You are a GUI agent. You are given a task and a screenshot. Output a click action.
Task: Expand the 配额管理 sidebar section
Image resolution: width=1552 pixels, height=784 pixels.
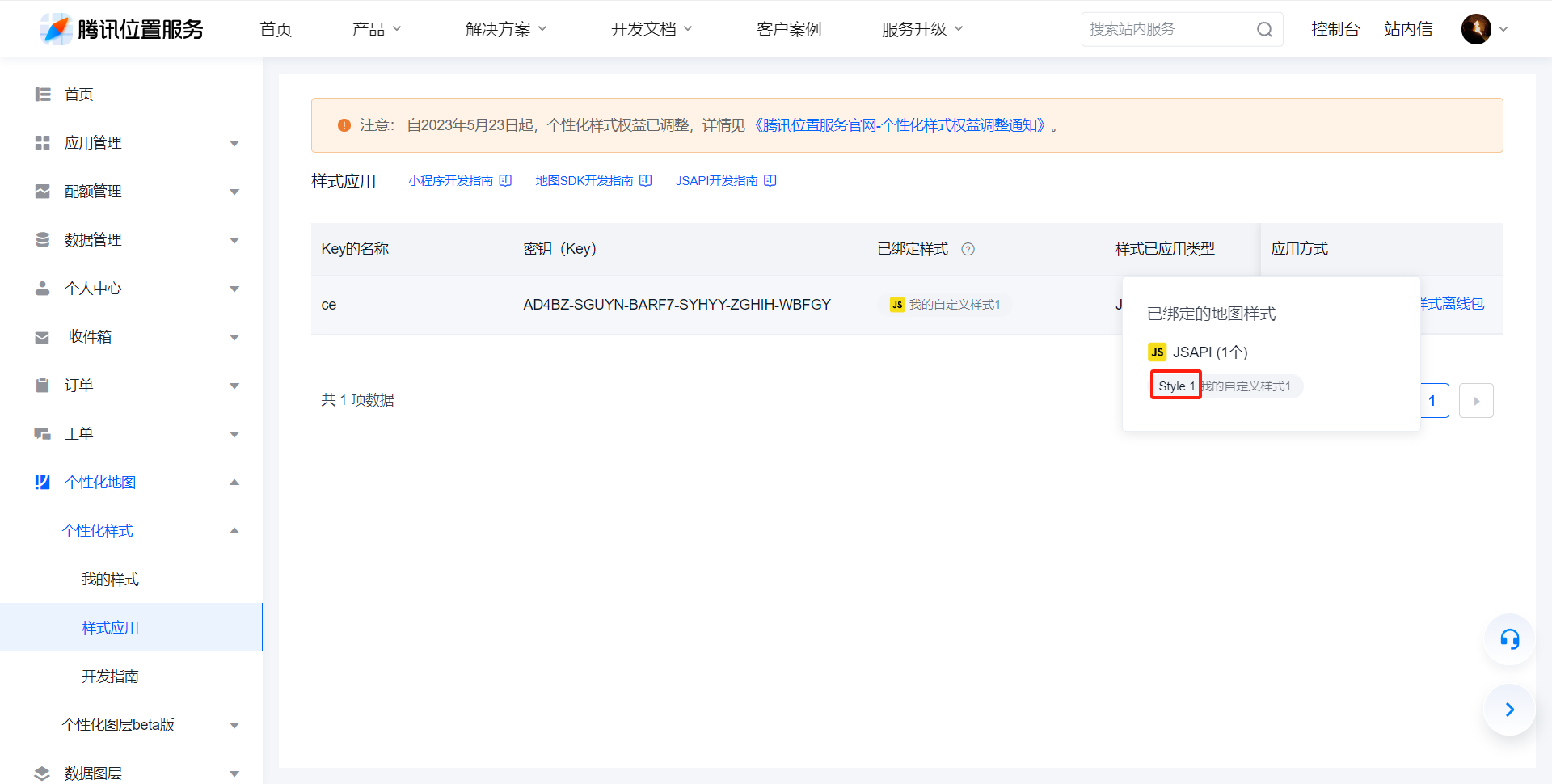click(234, 192)
